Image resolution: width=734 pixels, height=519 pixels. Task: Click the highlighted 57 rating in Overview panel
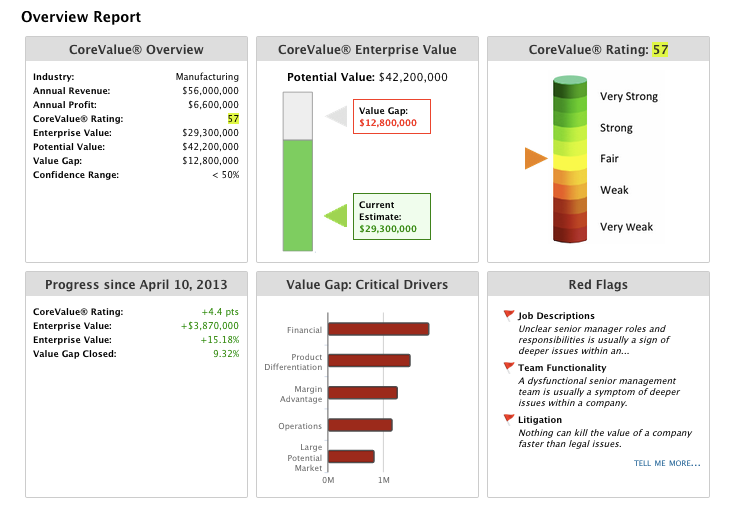coord(233,118)
